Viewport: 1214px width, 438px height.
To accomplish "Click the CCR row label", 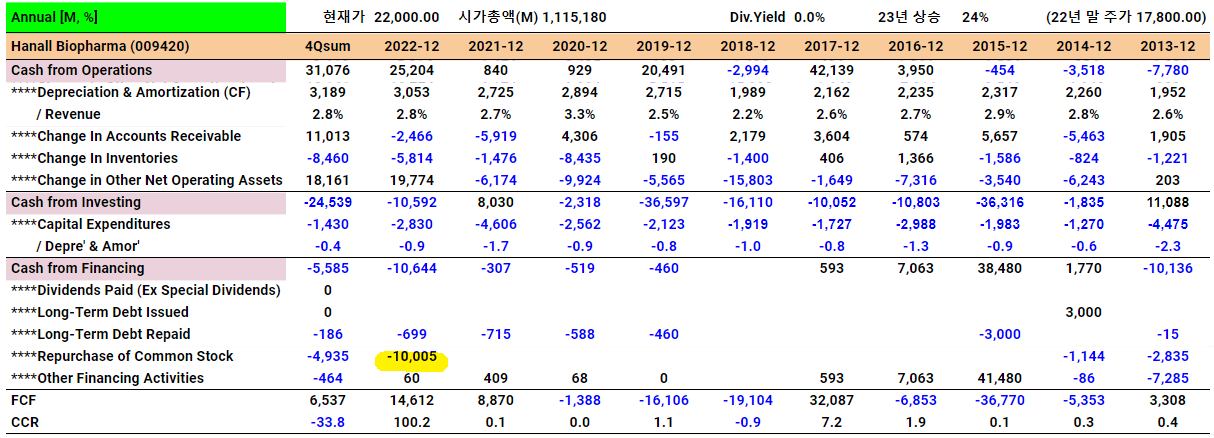I will (x=24, y=422).
